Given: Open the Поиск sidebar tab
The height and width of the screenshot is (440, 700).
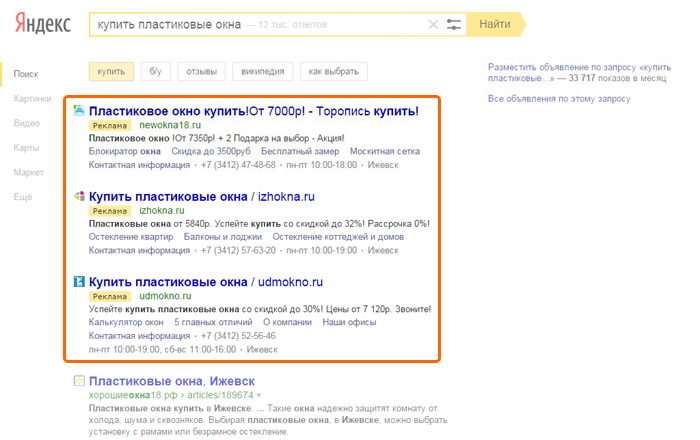Looking at the screenshot, I should [26, 74].
